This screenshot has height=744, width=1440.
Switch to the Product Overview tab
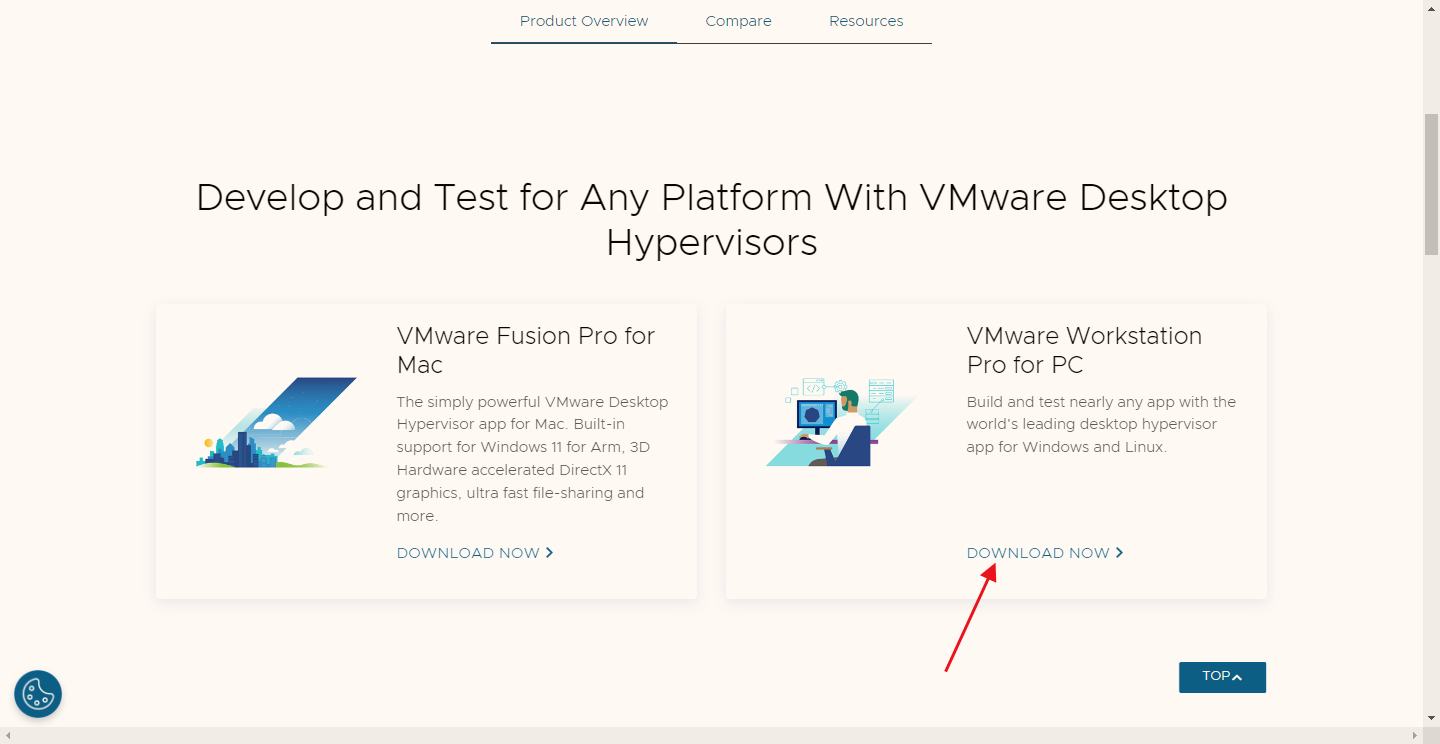click(x=584, y=21)
